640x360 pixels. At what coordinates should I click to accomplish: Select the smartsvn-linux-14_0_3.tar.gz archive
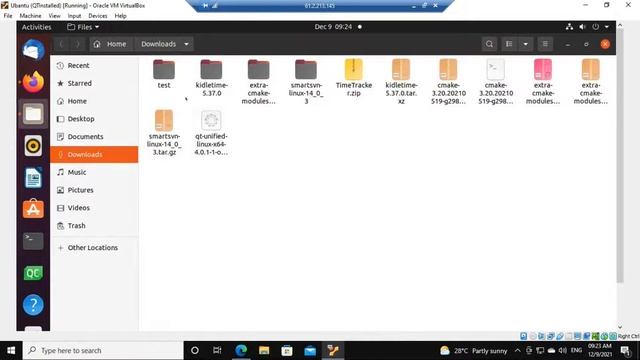(x=164, y=132)
